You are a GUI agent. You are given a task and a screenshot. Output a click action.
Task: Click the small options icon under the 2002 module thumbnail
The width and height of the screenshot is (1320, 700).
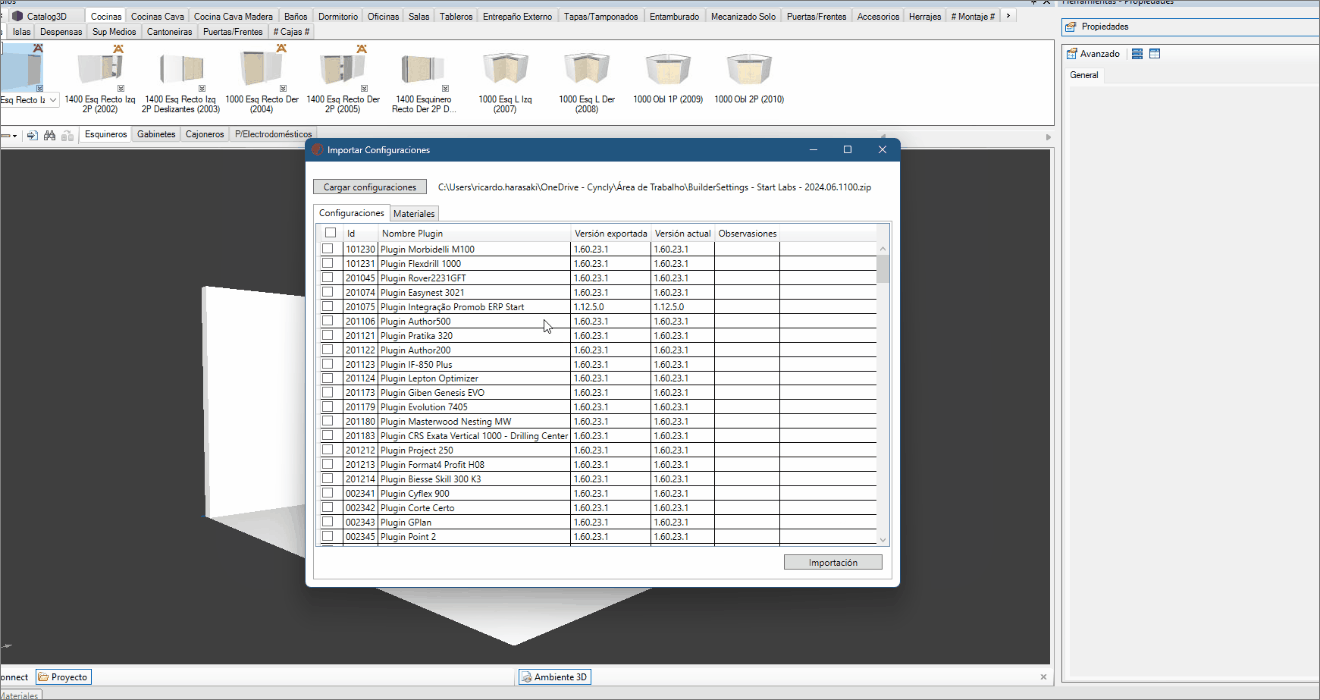(120, 88)
